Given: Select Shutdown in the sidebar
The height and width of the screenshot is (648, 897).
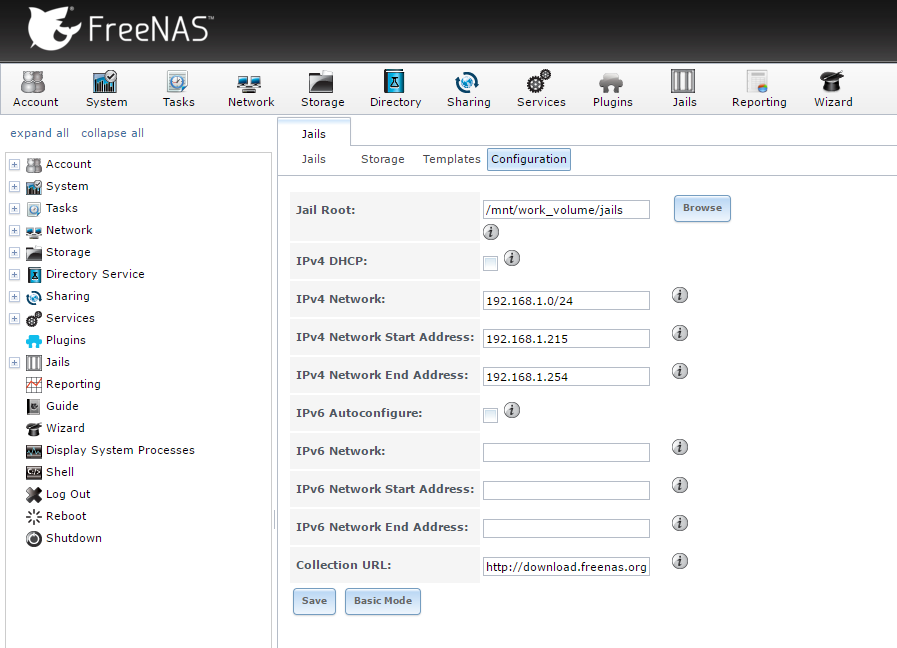Looking at the screenshot, I should [x=64, y=538].
